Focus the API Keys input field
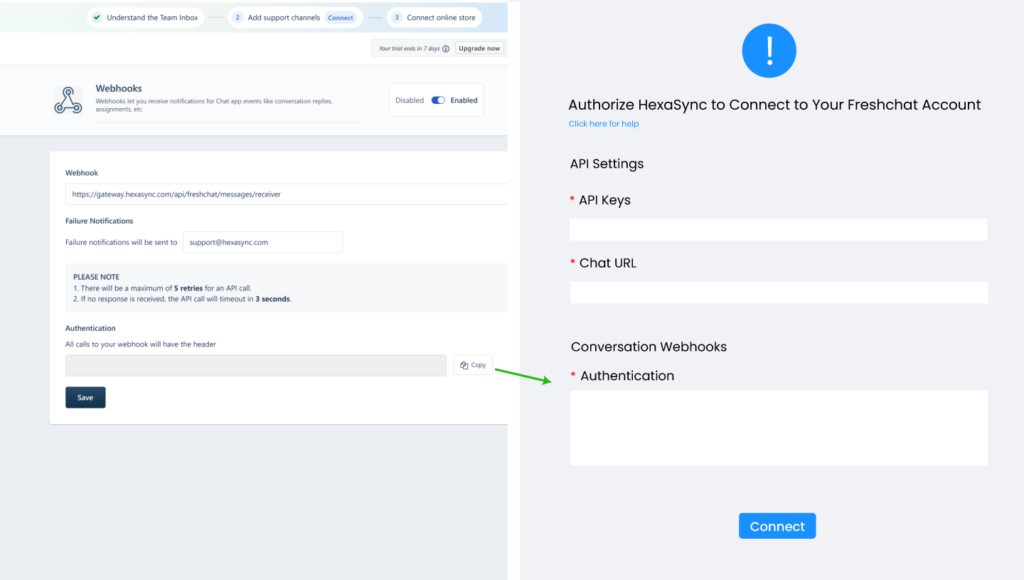 778,230
